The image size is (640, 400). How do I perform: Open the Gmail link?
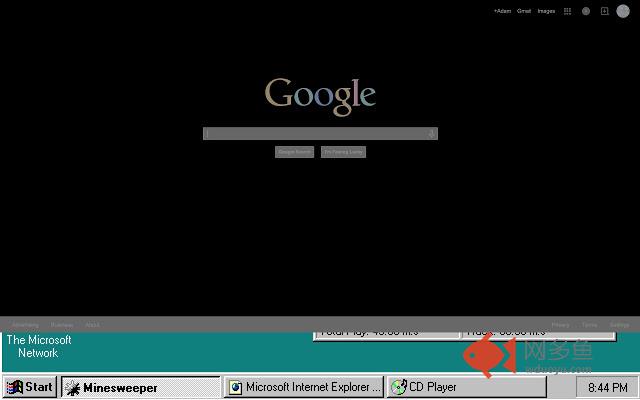coord(524,11)
